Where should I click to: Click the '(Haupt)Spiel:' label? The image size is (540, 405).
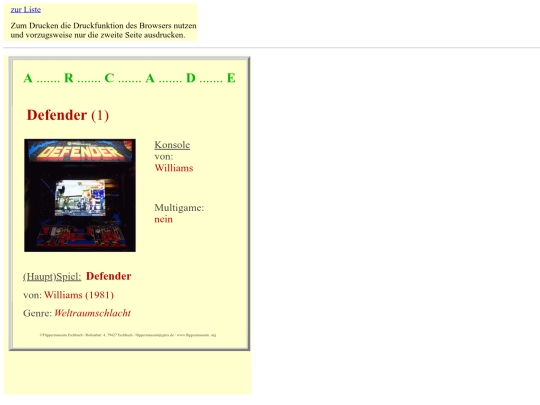point(52,277)
